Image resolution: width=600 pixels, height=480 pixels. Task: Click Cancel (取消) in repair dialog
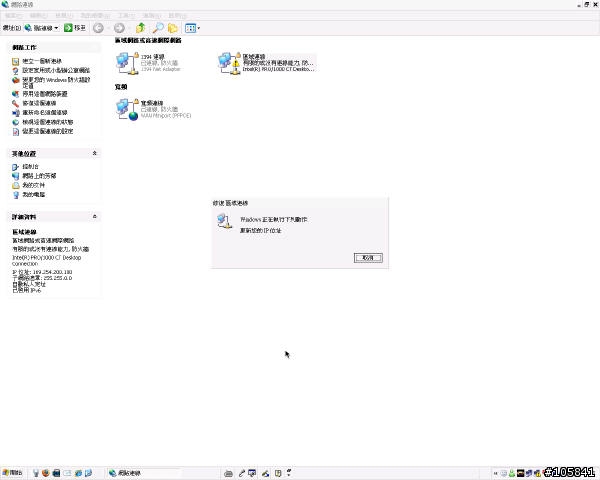(368, 258)
